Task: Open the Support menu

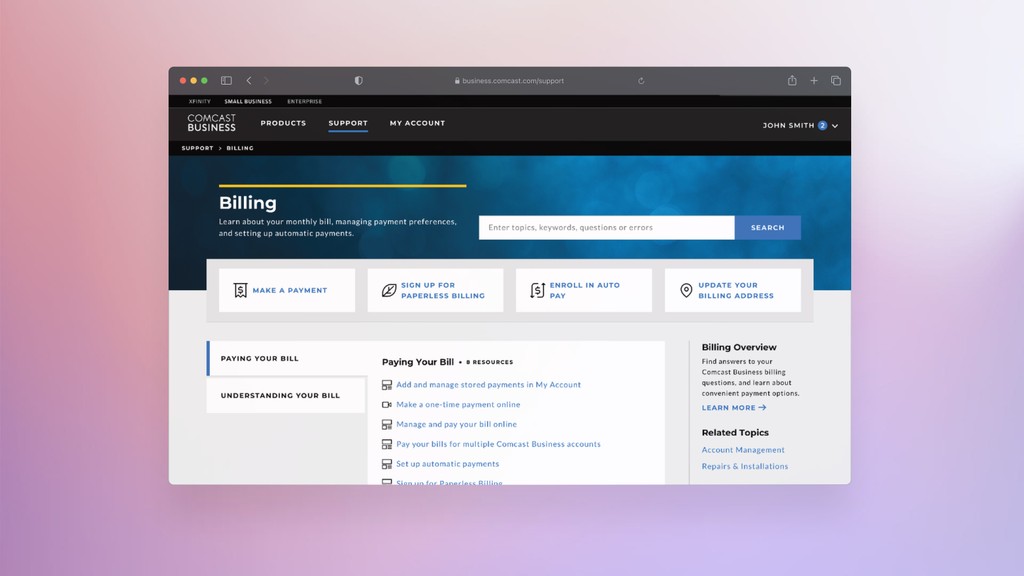Action: tap(348, 123)
